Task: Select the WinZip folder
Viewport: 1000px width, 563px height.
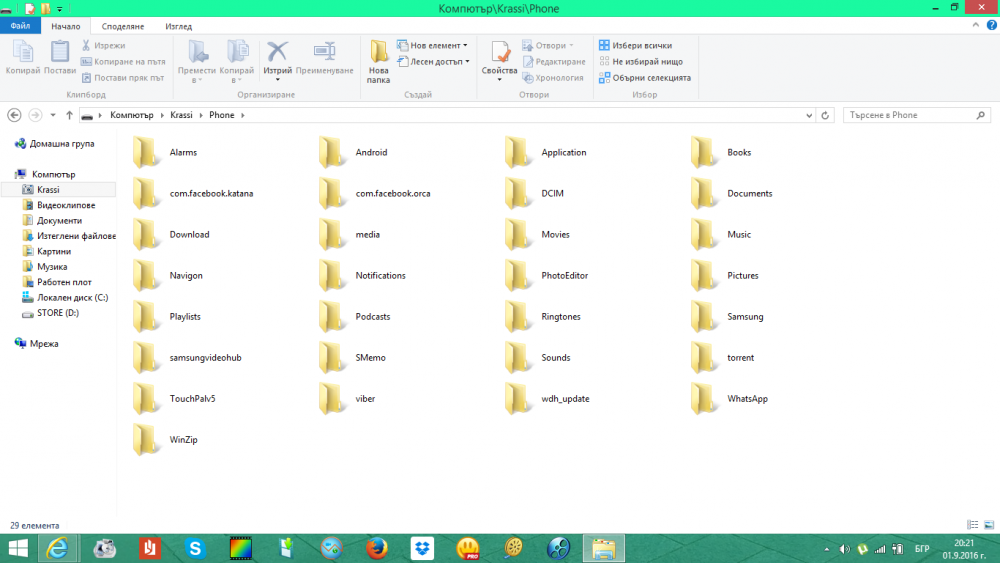Action: click(166, 440)
